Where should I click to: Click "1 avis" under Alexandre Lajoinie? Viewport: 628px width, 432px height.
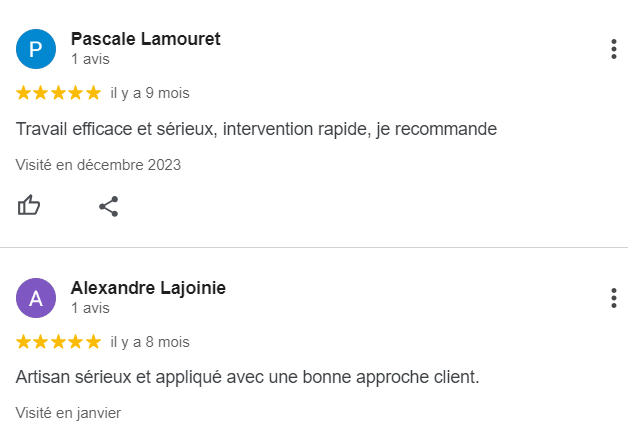click(x=90, y=308)
